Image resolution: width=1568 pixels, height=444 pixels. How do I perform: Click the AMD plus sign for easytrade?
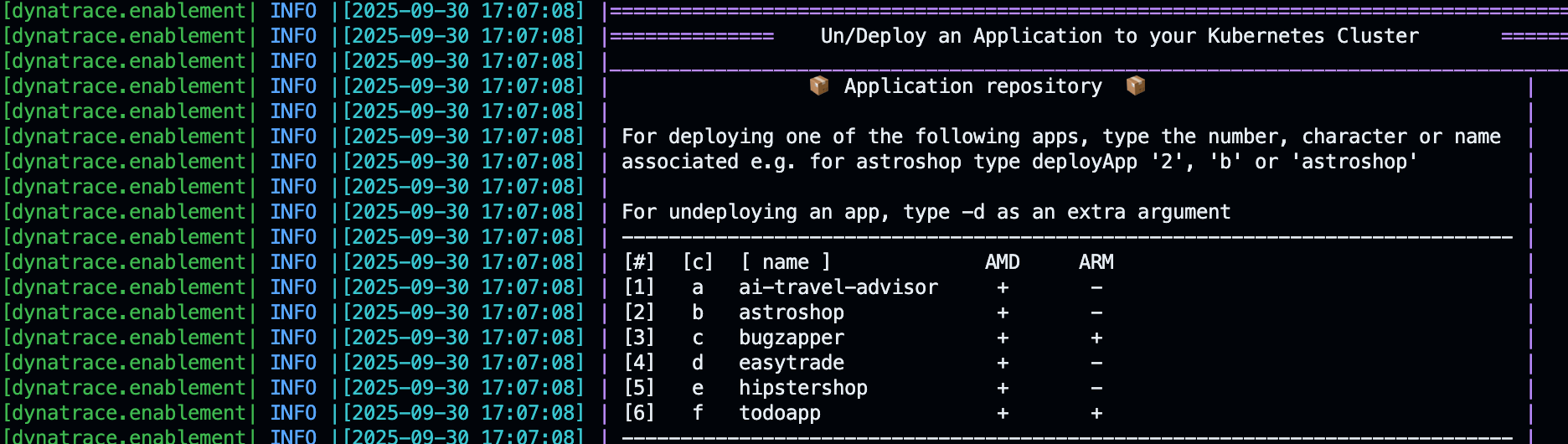[1003, 363]
